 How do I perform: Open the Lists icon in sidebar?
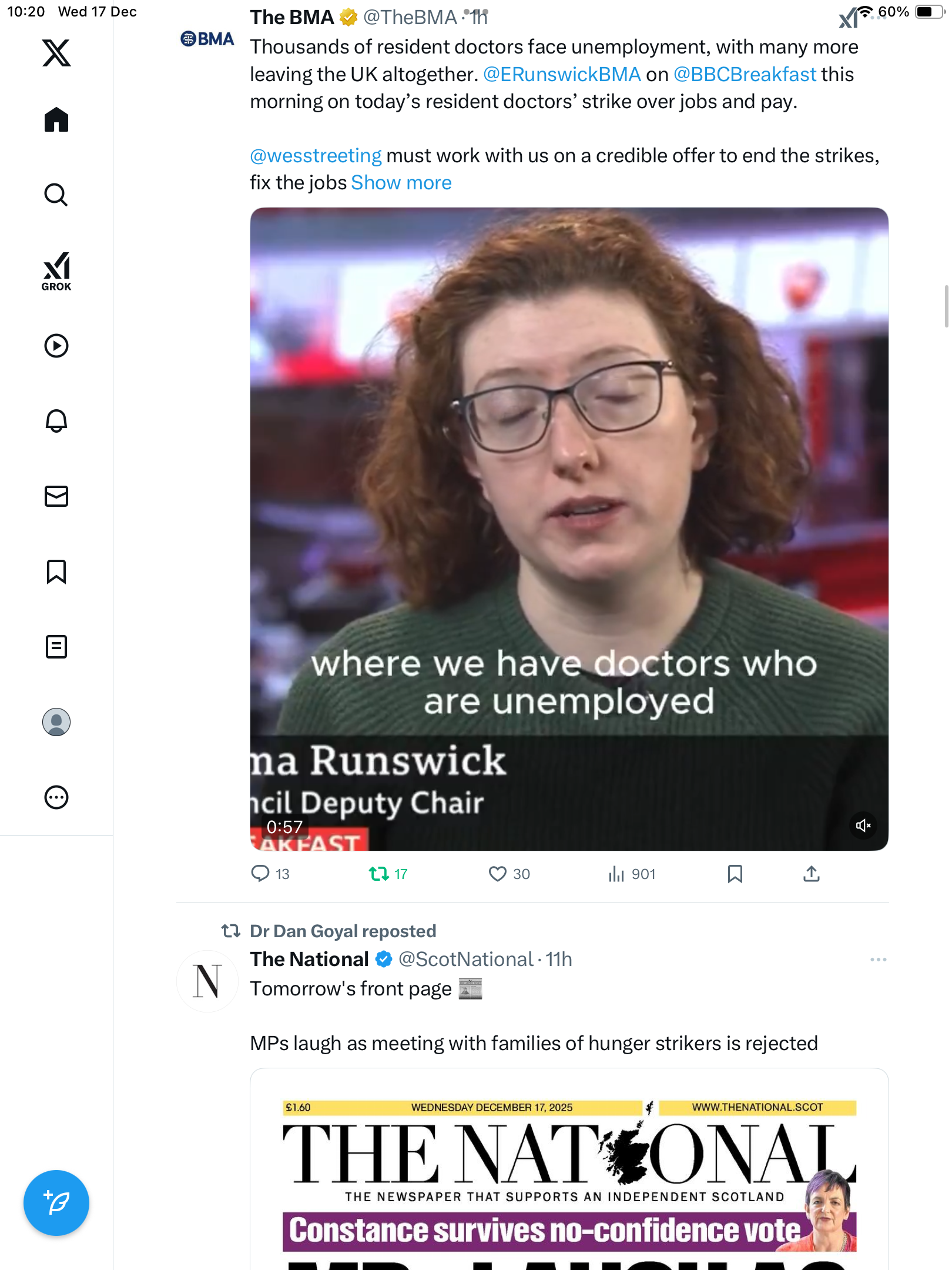(x=56, y=647)
